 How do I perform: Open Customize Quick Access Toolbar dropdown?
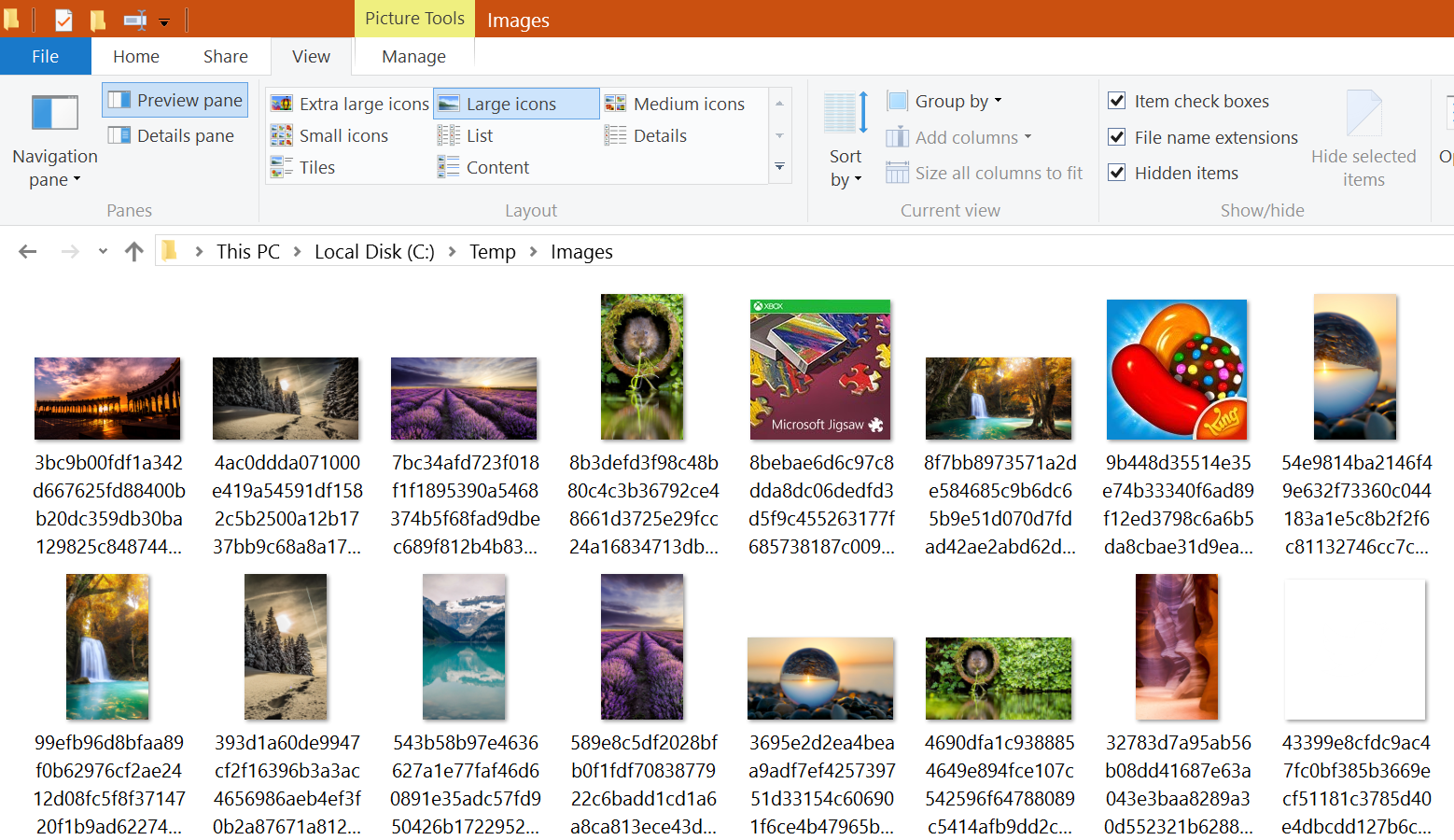[164, 21]
